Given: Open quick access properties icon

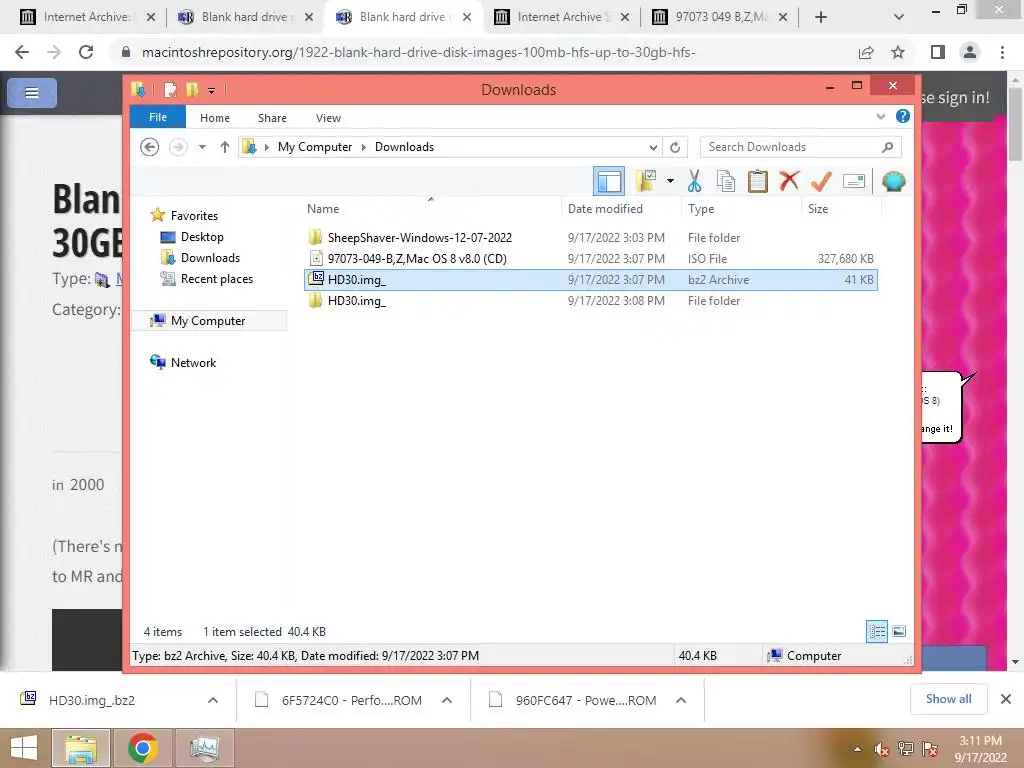Looking at the screenshot, I should pos(170,89).
